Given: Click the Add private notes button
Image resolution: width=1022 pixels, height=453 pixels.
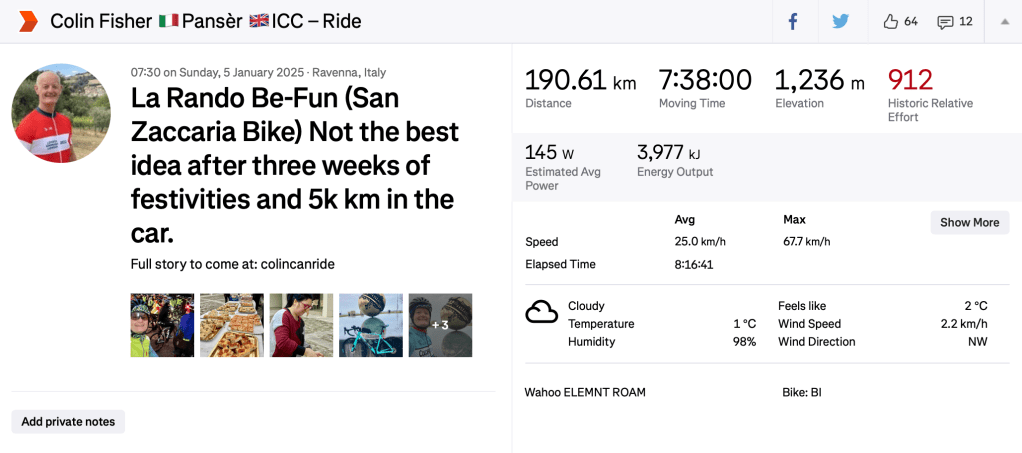Looking at the screenshot, I should click(68, 422).
